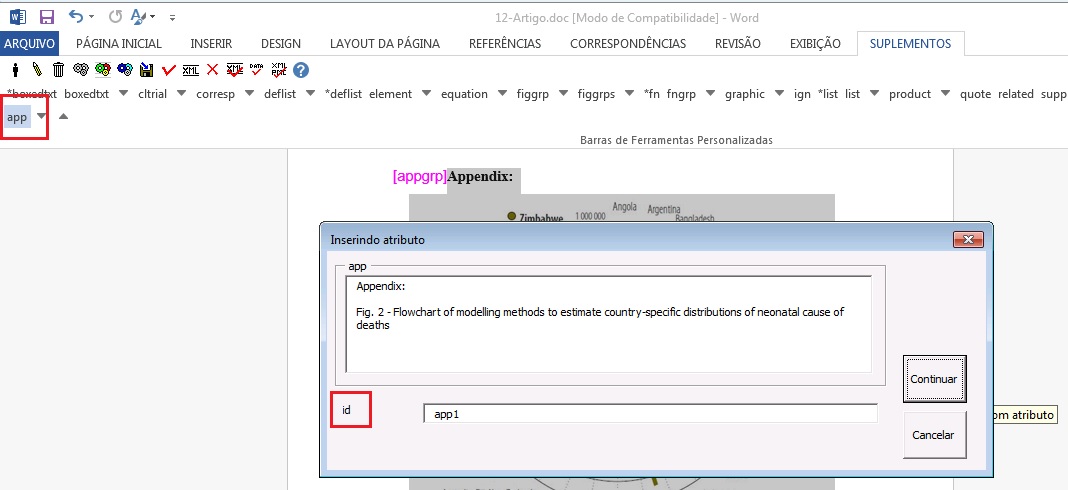The width and height of the screenshot is (1068, 490).
Task: Open the dropdown arrow after equation
Action: [502, 94]
